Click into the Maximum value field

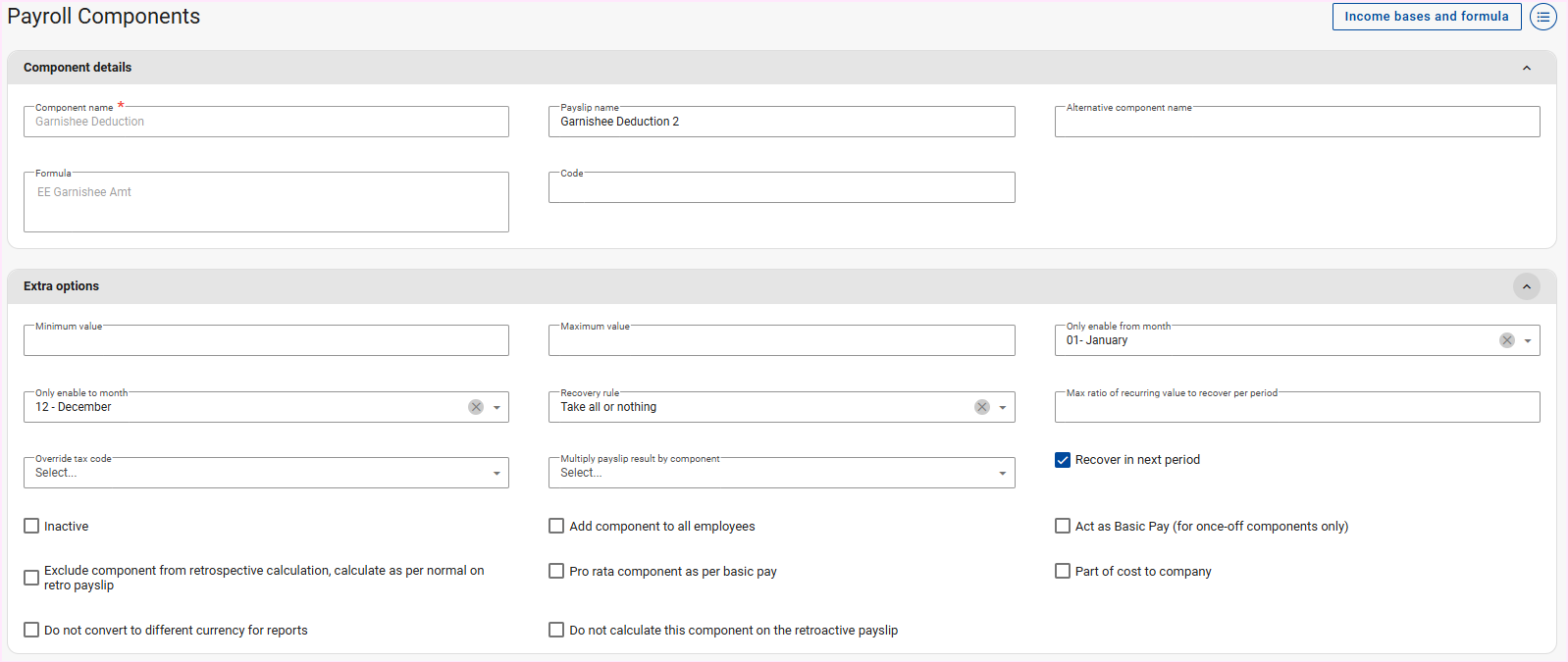[781, 341]
